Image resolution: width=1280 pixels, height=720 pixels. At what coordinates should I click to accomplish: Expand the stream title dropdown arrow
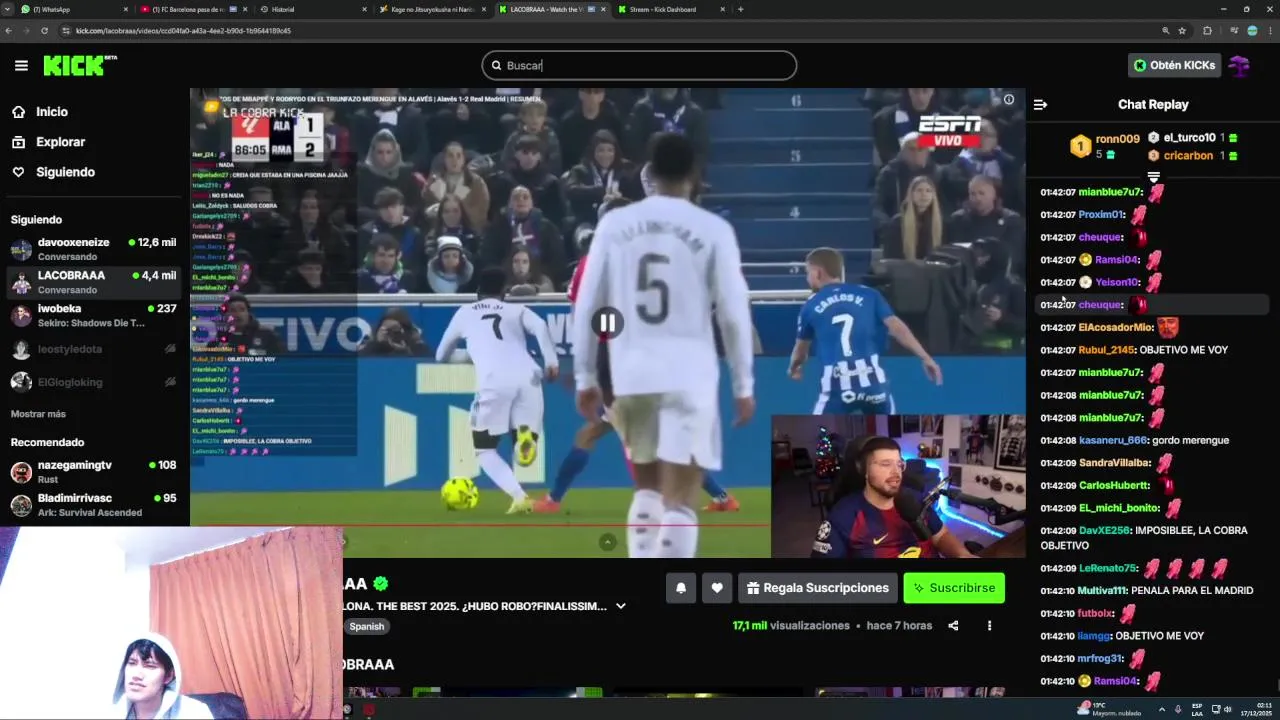(621, 606)
